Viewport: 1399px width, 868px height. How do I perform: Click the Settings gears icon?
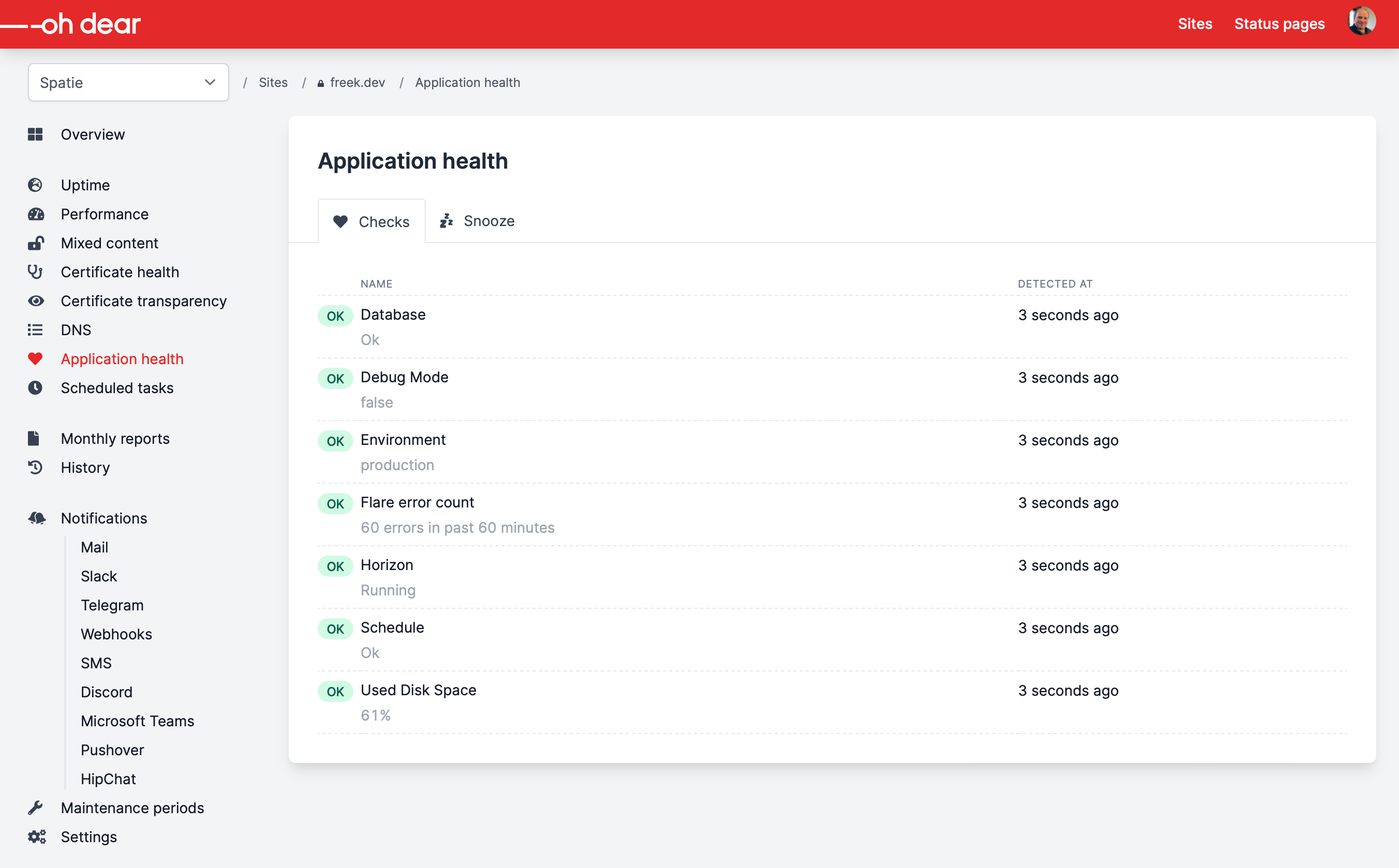37,836
